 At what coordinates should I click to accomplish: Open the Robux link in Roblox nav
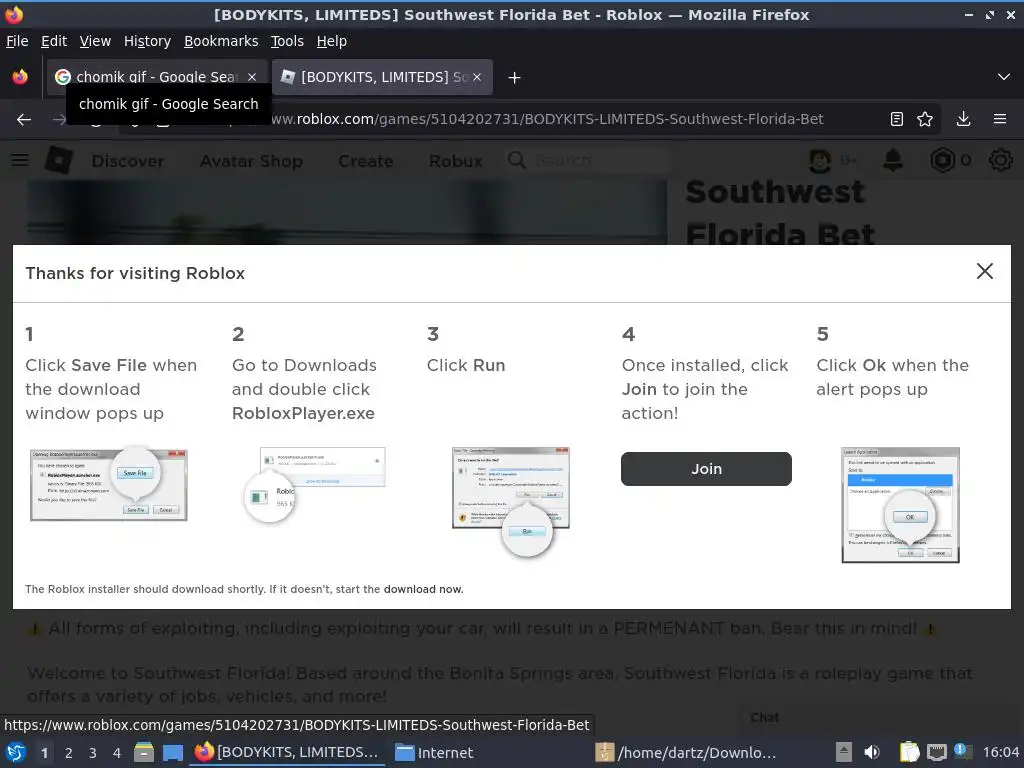click(x=456, y=161)
